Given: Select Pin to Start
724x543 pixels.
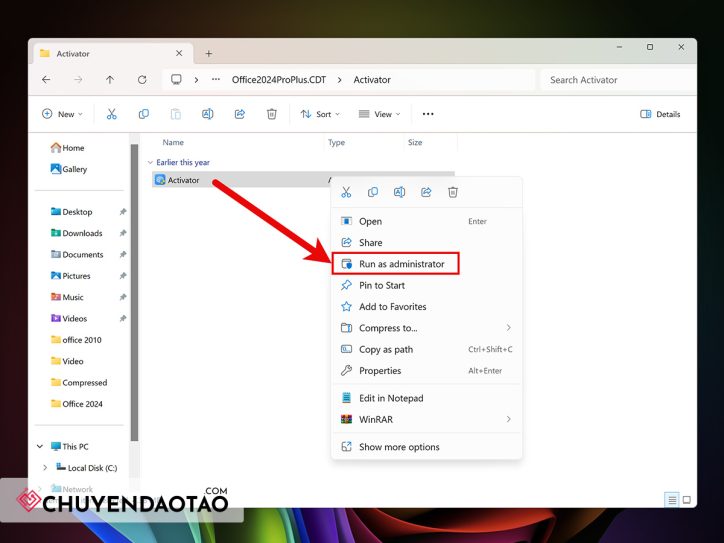Looking at the screenshot, I should [x=427, y=285].
